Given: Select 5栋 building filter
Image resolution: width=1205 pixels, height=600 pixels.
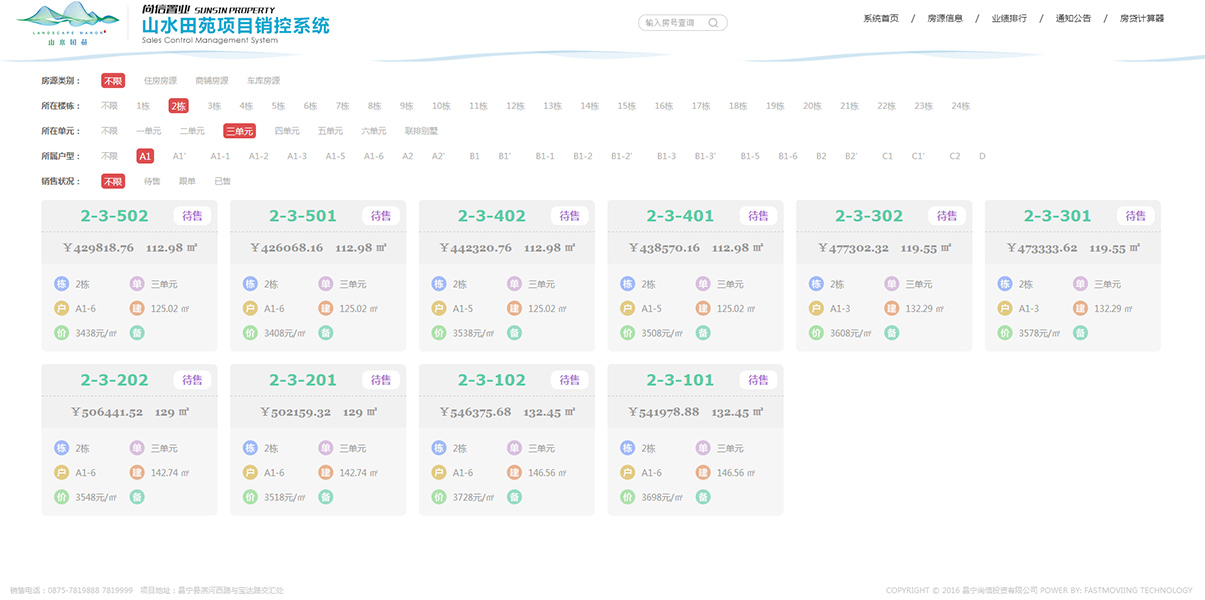Looking at the screenshot, I should tap(278, 106).
